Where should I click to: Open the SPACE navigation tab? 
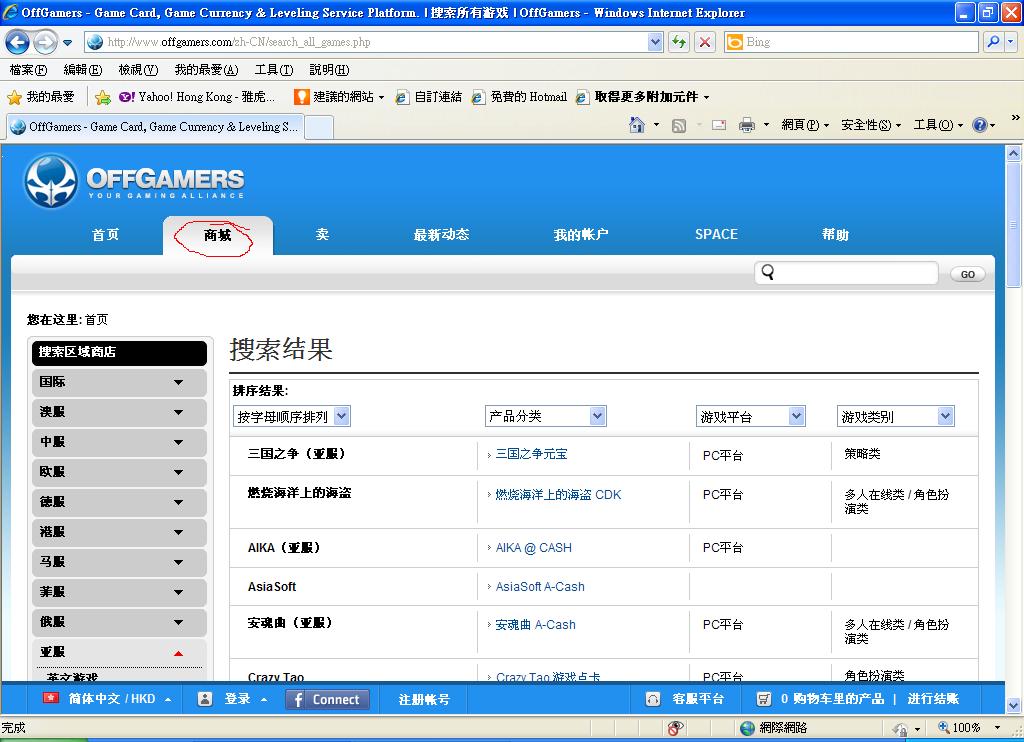pyautogui.click(x=716, y=234)
